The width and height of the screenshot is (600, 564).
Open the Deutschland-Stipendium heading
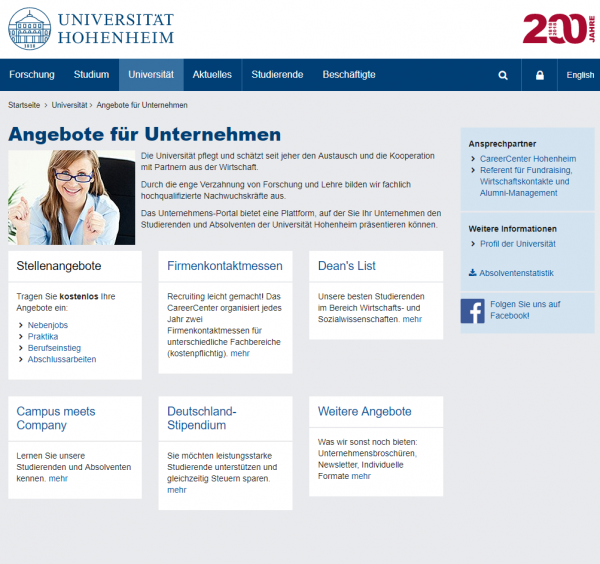(202, 418)
